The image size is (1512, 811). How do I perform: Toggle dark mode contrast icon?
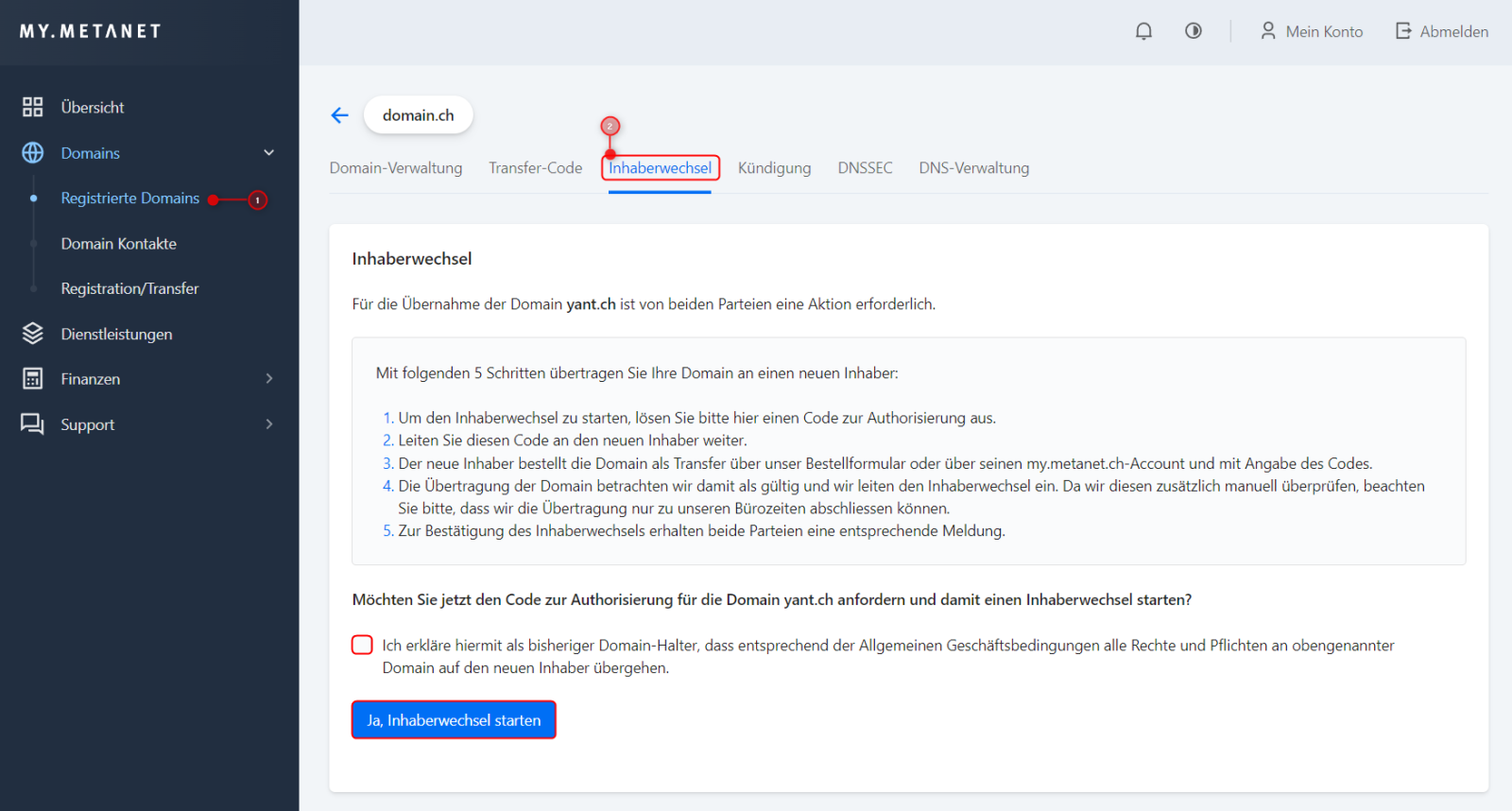tap(1194, 31)
